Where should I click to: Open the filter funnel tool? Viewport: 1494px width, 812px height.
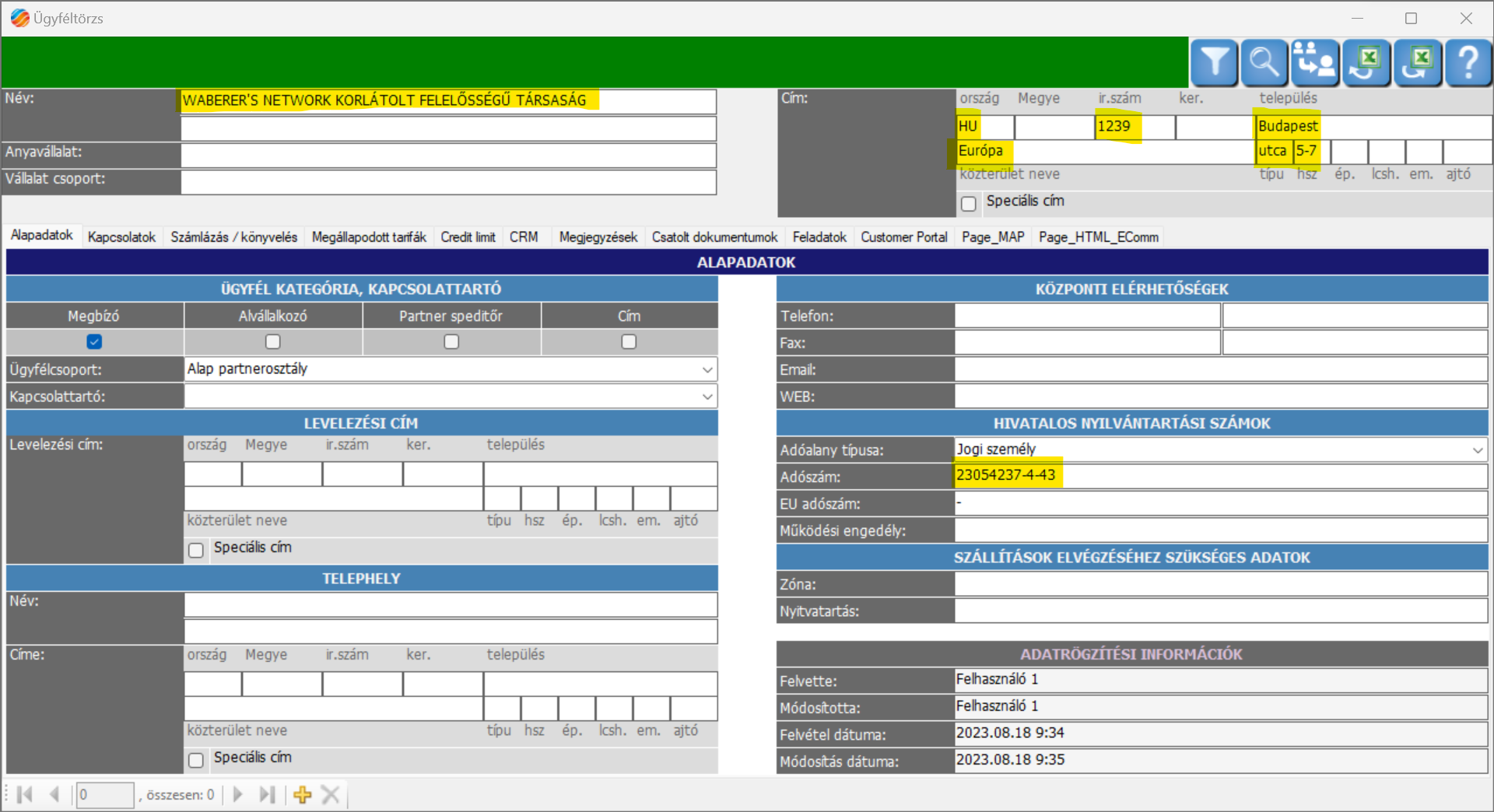coord(1214,62)
